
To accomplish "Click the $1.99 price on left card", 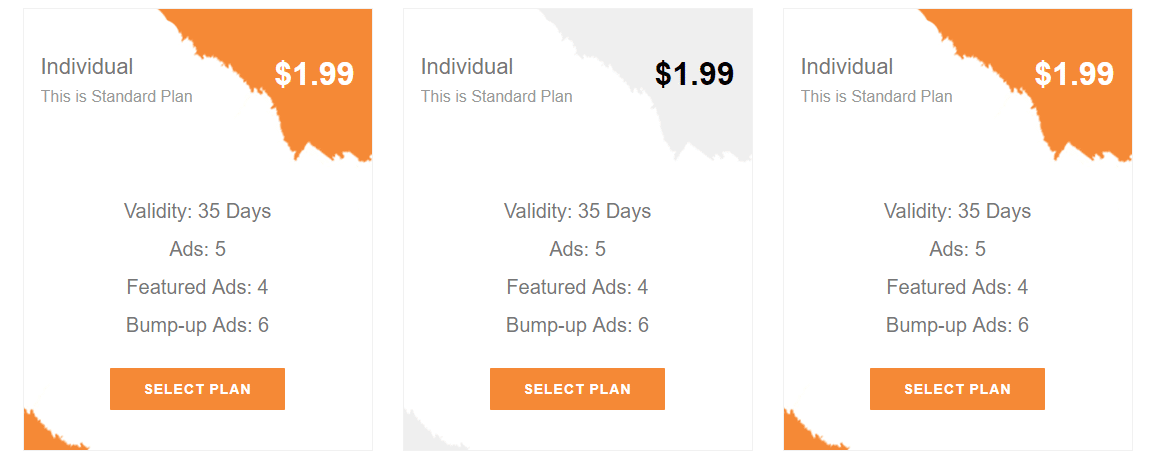I will [x=314, y=74].
